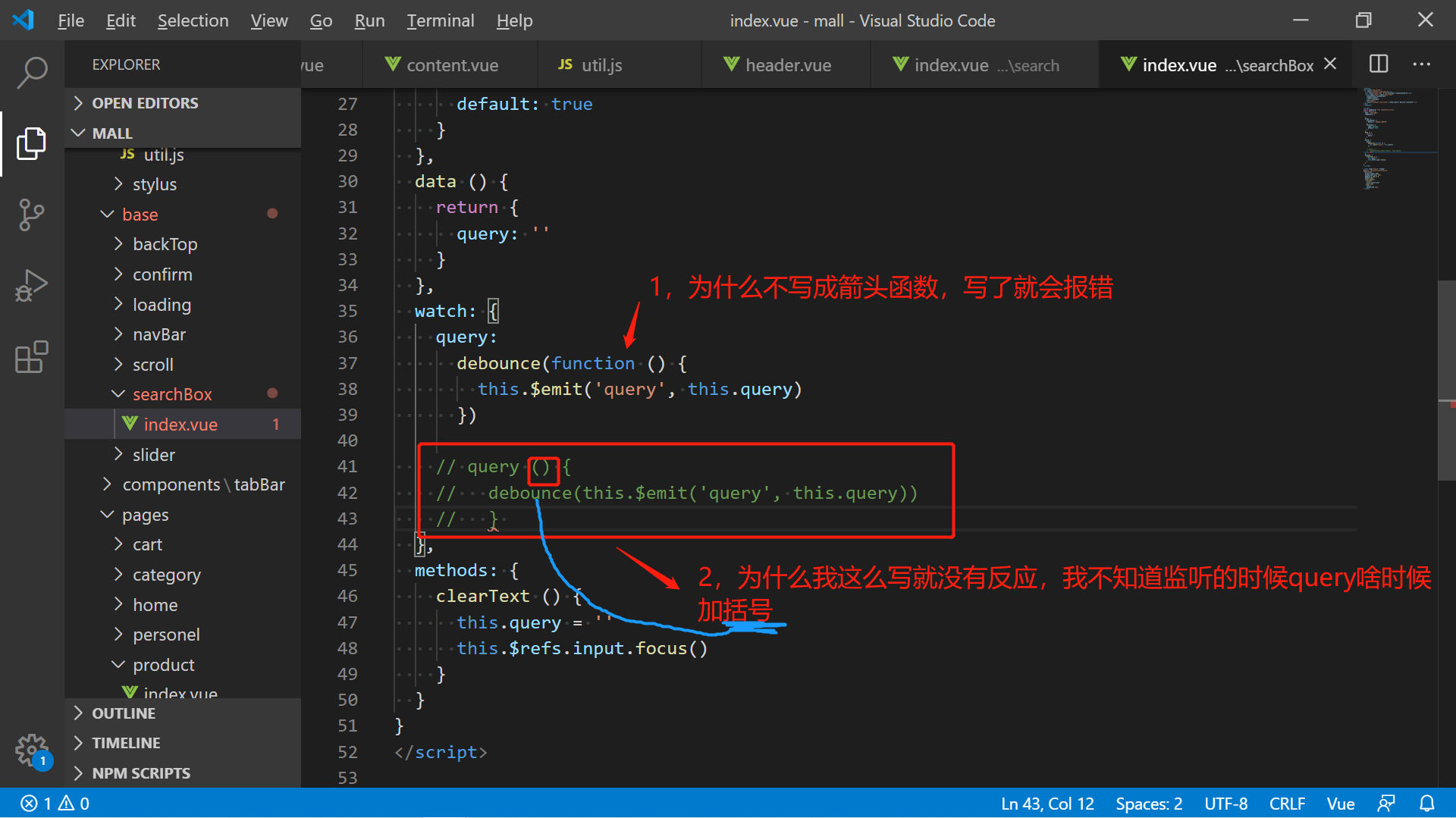1456x818 pixels.
Task: Click the Ln 43, Col 12 status
Action: tap(1047, 804)
